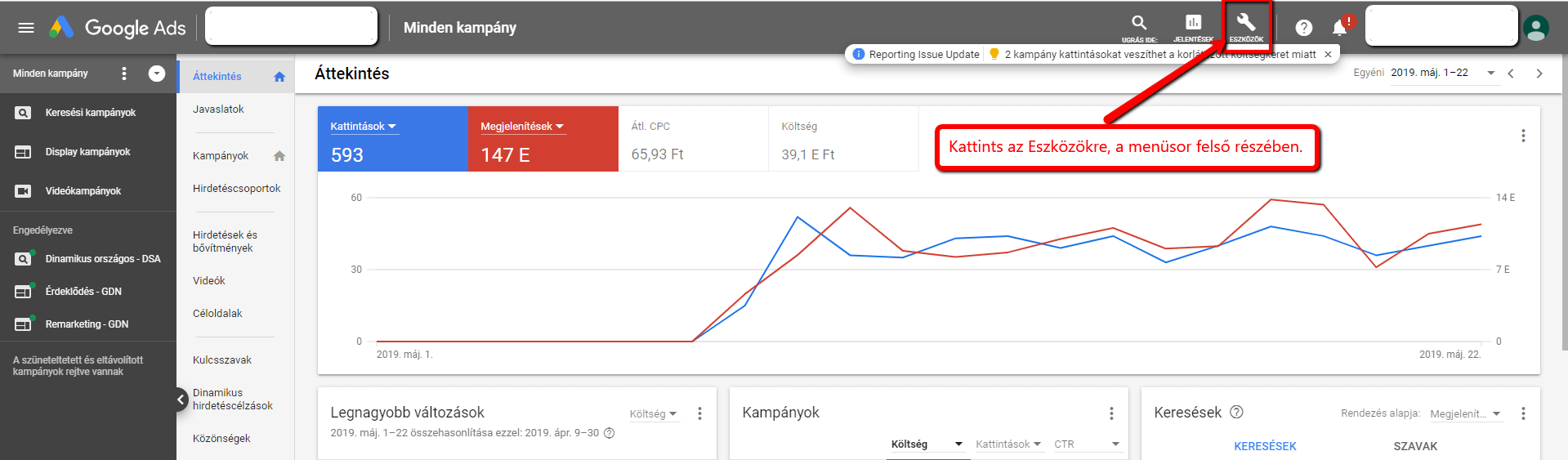Open CTR column dropdown in Kampányok card

pos(1087,444)
